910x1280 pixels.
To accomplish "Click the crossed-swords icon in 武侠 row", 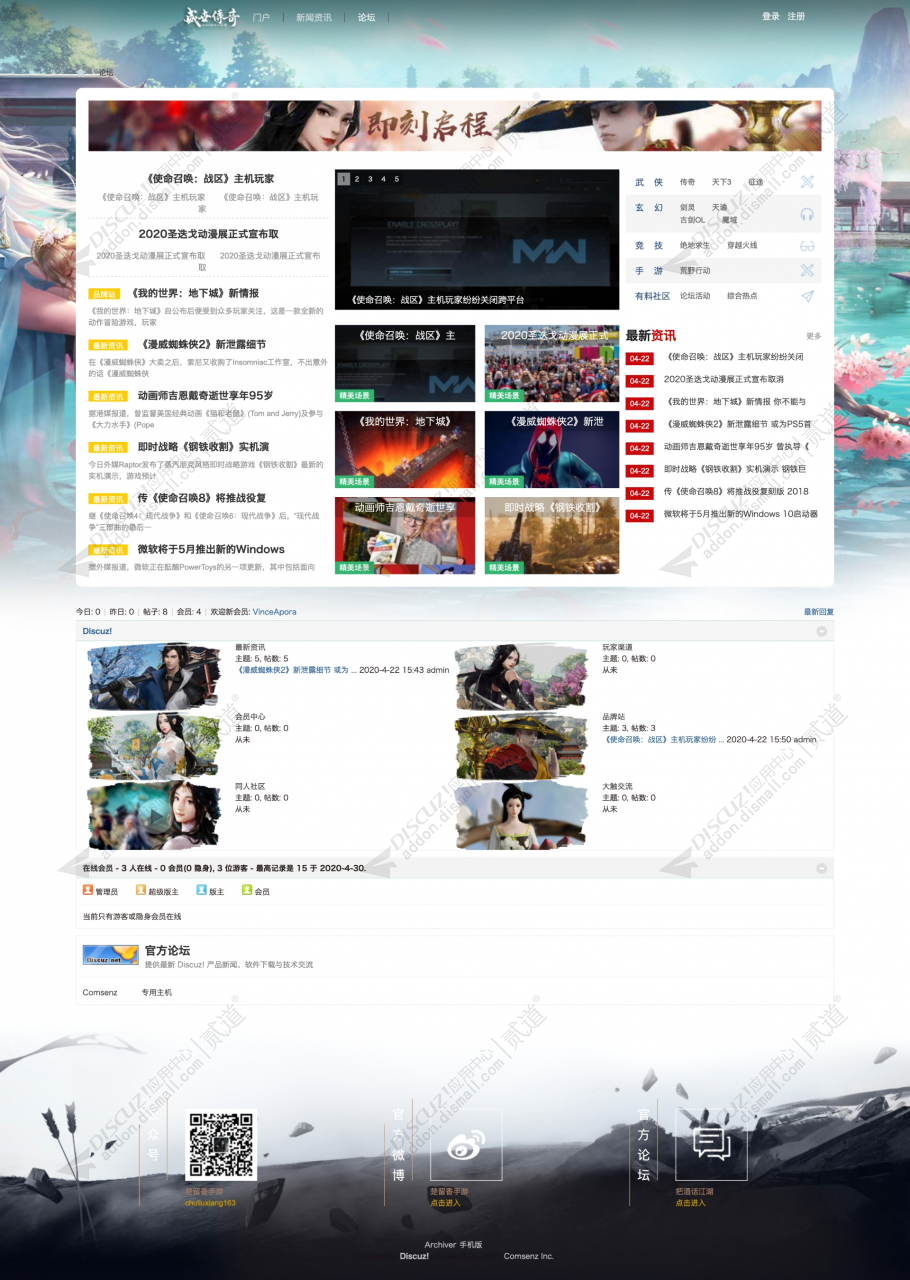I will pos(807,182).
